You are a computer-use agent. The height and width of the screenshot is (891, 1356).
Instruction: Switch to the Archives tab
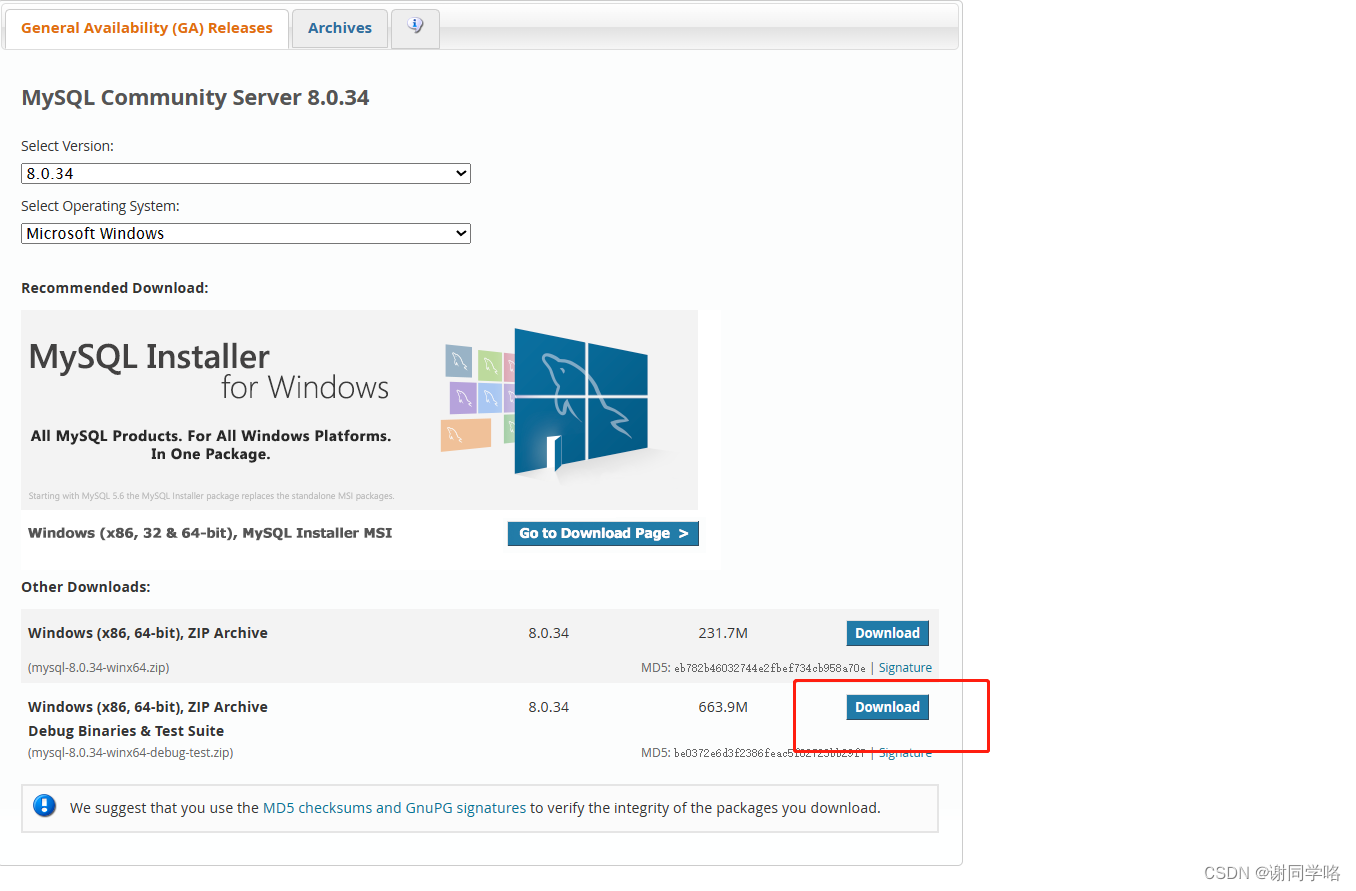tap(339, 28)
